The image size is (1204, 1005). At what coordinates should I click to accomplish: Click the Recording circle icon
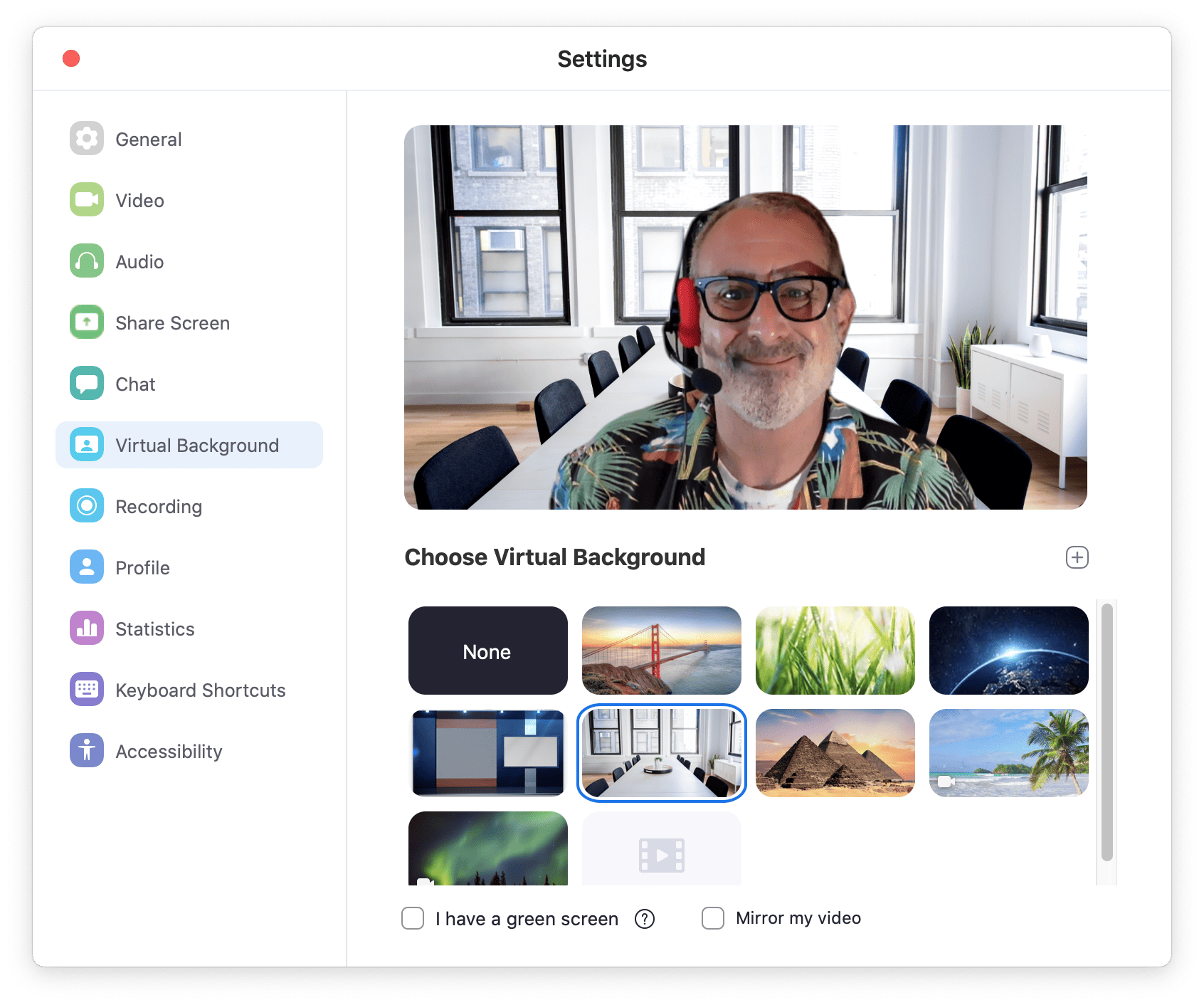click(87, 505)
